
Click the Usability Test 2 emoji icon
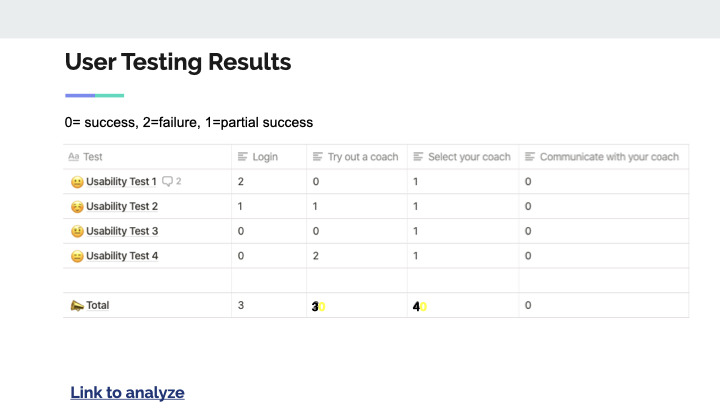pos(77,207)
